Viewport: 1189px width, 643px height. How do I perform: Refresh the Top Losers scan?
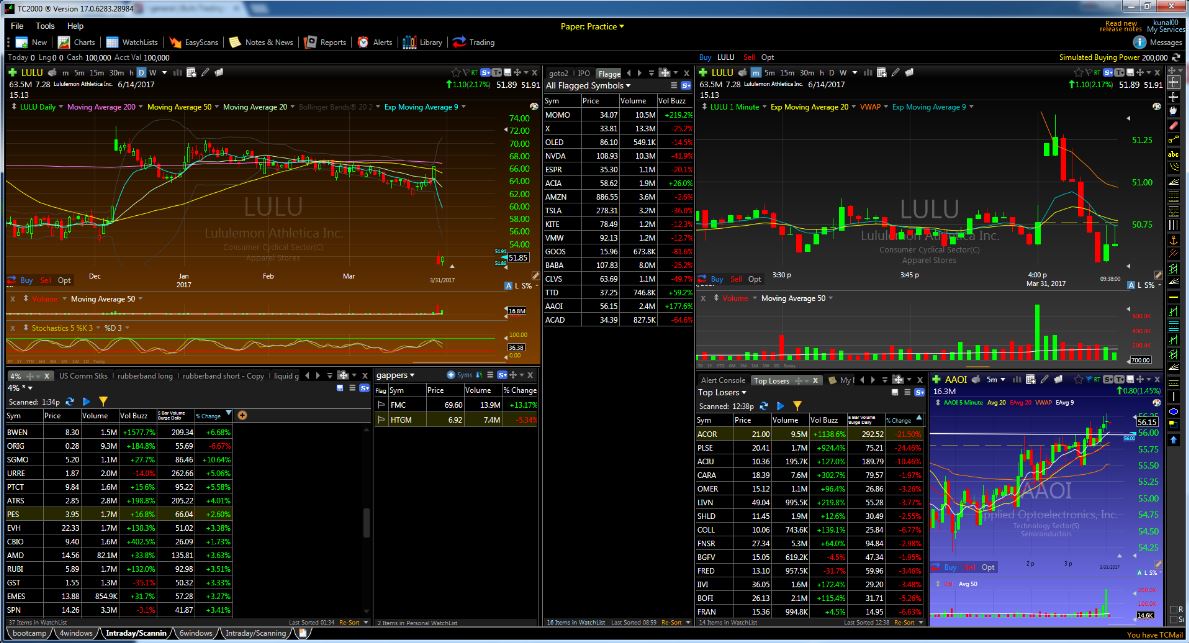coord(764,406)
